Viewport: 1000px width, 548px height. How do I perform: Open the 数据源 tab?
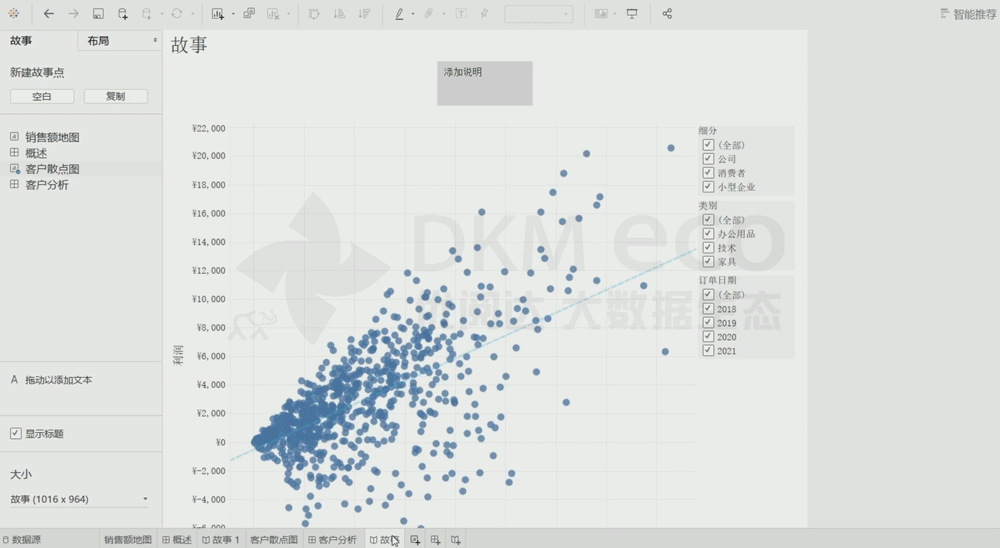(x=21, y=540)
